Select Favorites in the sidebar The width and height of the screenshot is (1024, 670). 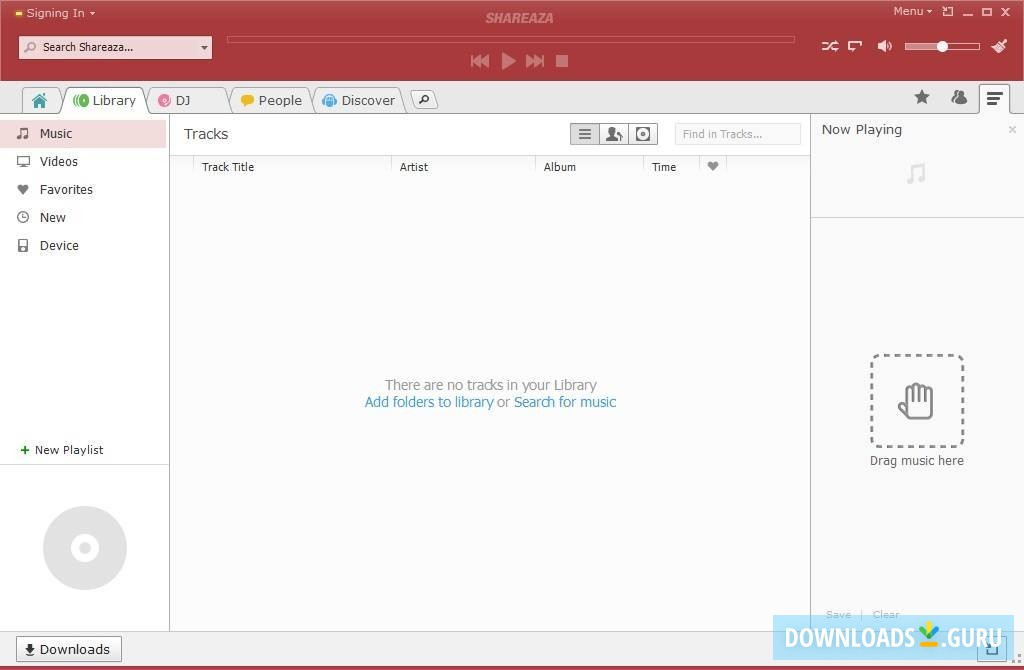coord(83,190)
